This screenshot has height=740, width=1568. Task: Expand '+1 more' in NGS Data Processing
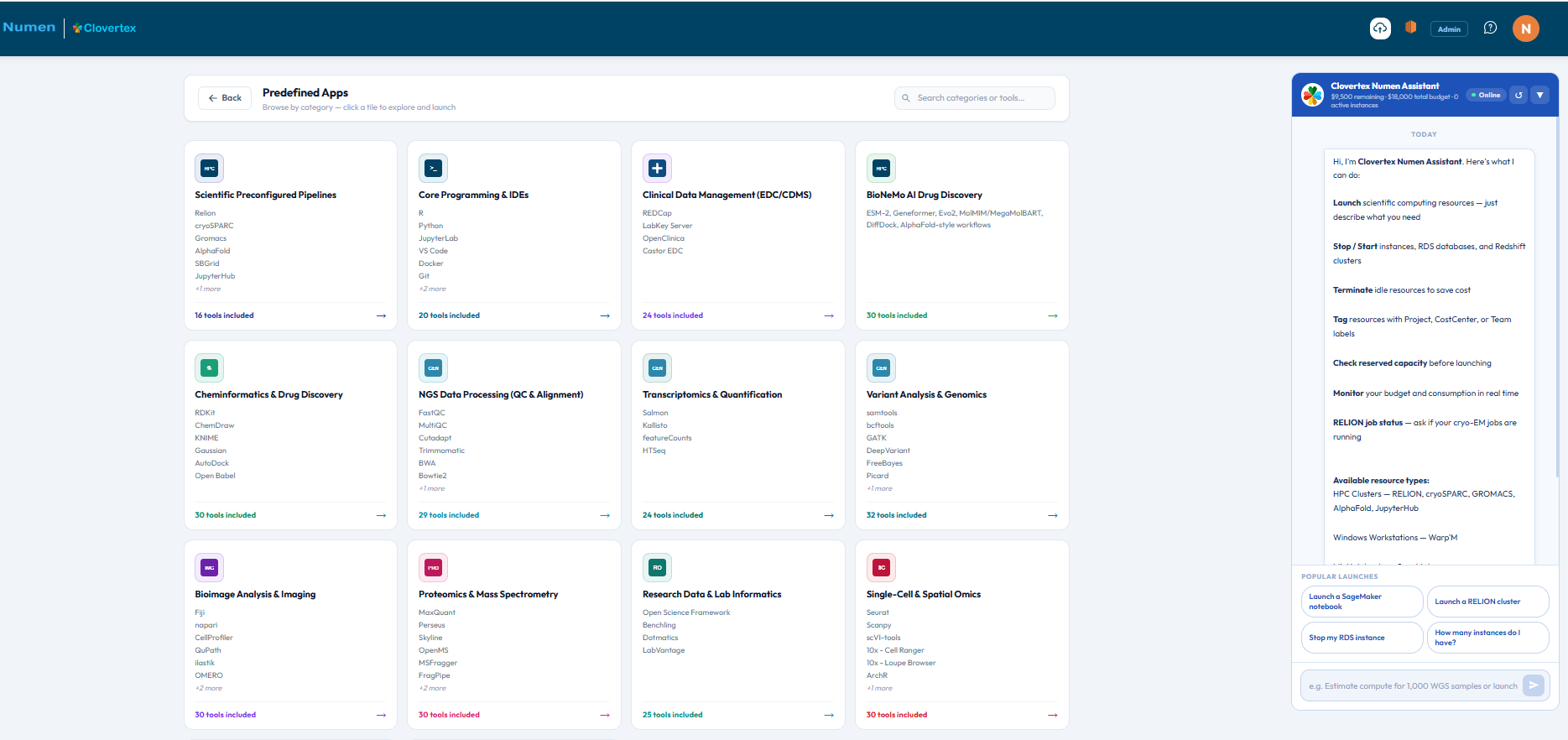(x=432, y=488)
